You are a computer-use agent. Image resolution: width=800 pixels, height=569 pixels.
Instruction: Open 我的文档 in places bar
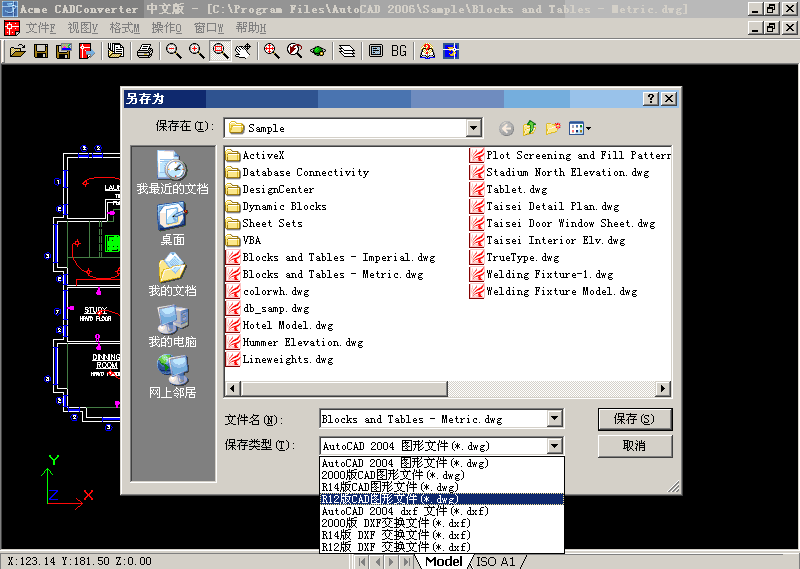tap(172, 275)
